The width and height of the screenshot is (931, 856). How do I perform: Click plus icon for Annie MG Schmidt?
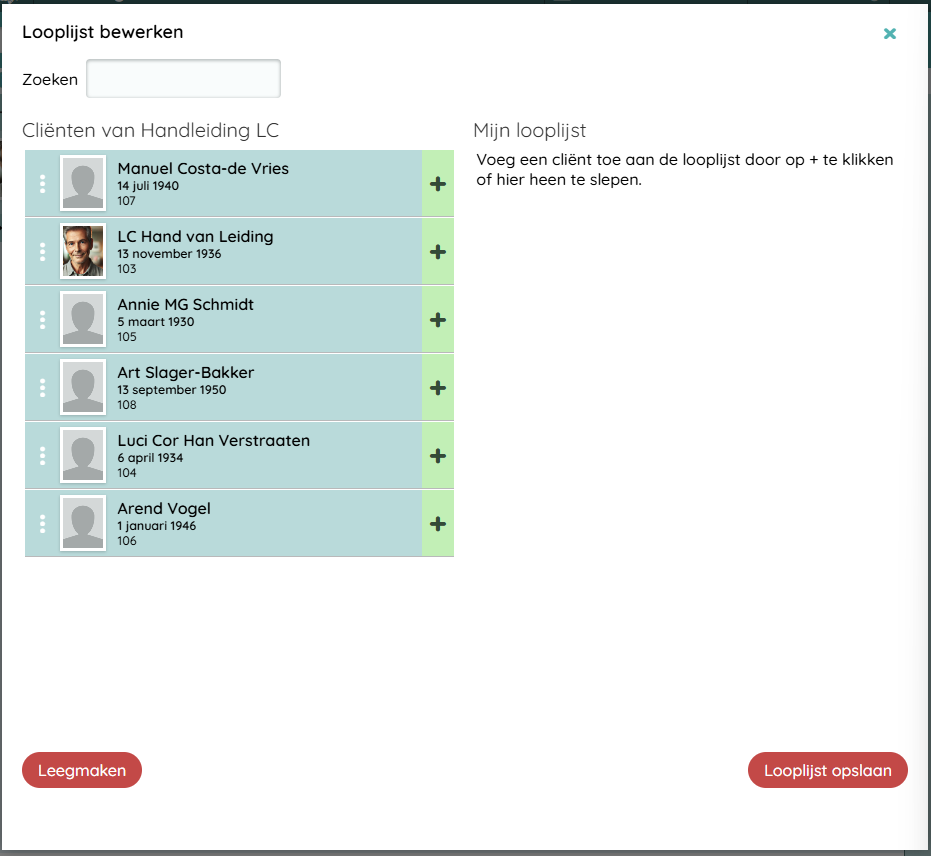437,320
